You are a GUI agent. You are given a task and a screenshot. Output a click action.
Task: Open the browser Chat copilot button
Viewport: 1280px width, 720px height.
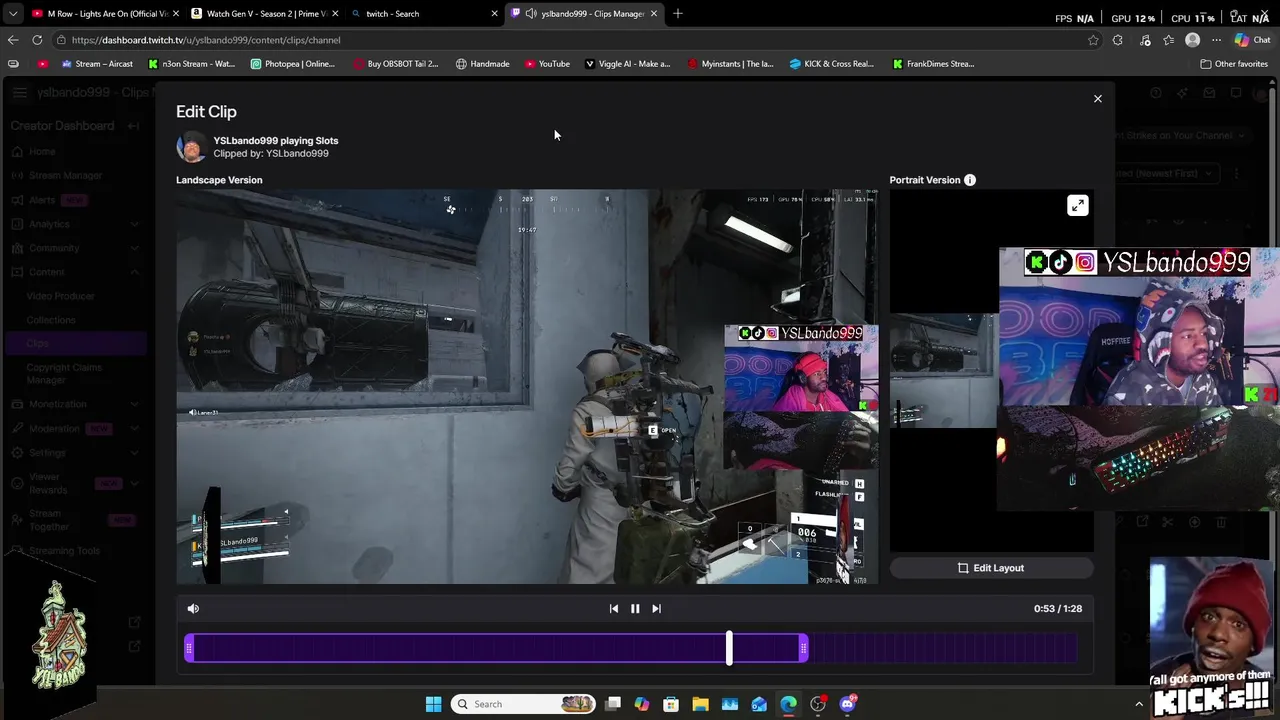[x=1252, y=40]
